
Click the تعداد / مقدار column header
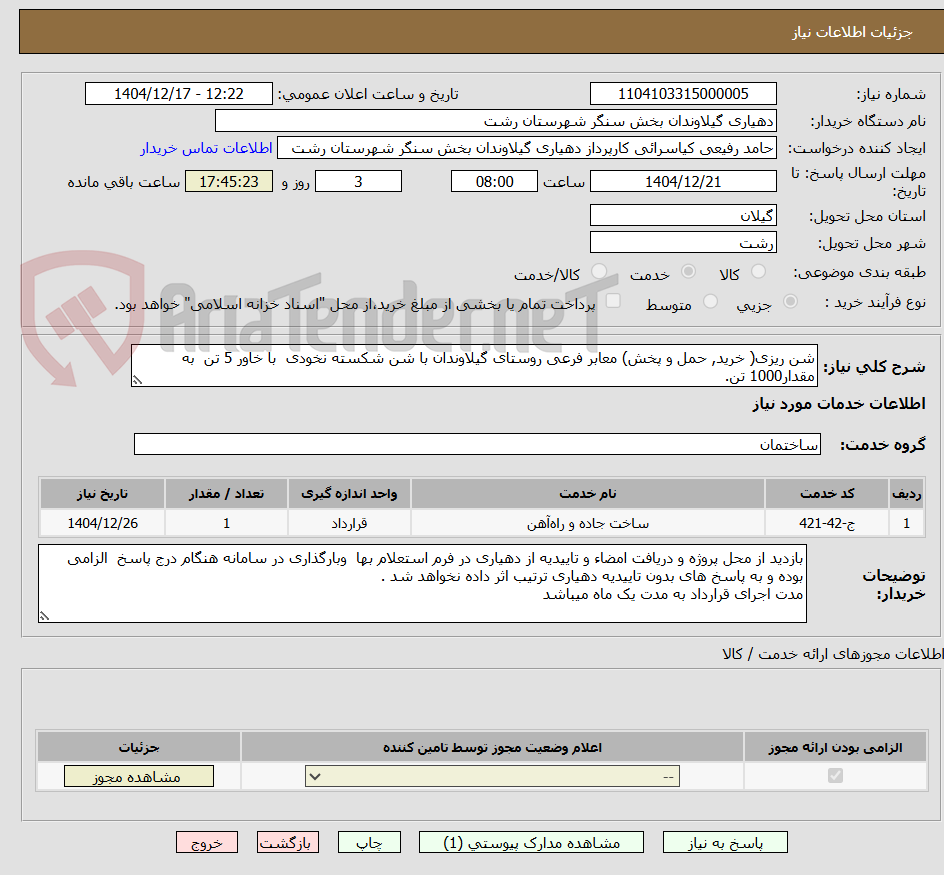(226, 494)
